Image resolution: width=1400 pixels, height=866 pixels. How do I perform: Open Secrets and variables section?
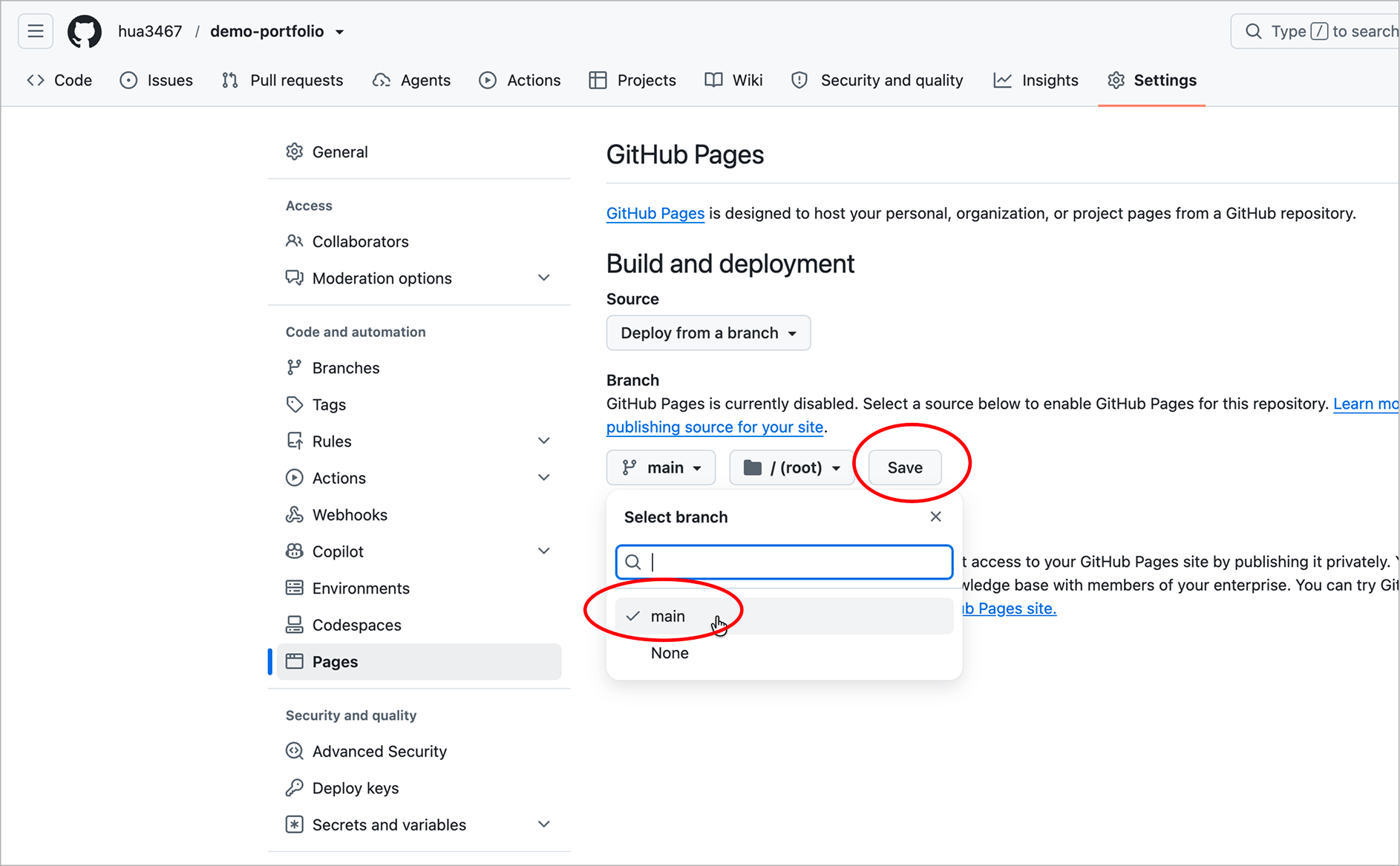tap(419, 825)
